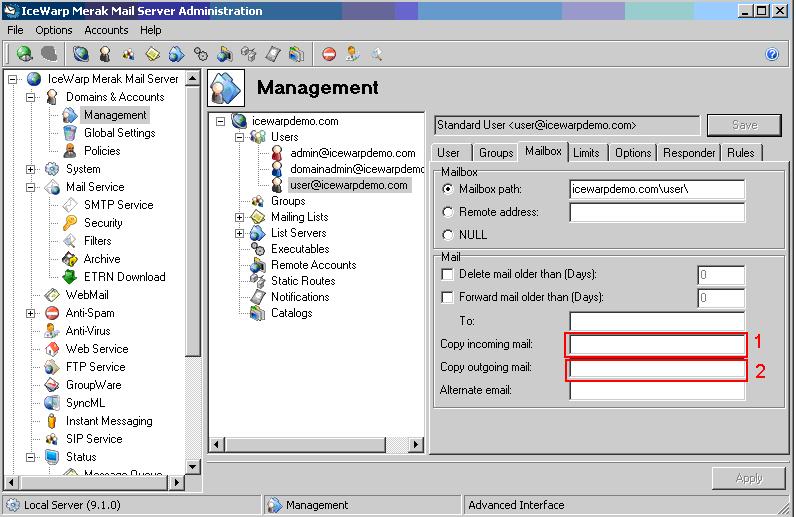Image resolution: width=796 pixels, height=517 pixels.
Task: Expand the Anti-Spam node
Action: 30,313
